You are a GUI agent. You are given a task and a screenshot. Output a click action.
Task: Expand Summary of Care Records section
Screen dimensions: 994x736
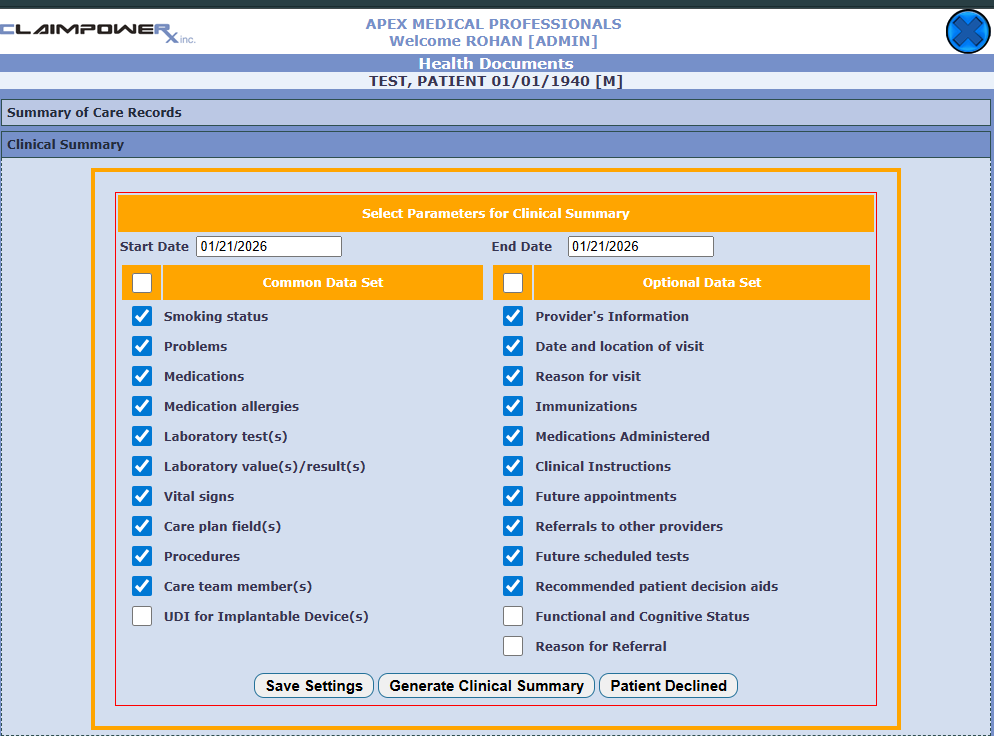coord(496,113)
